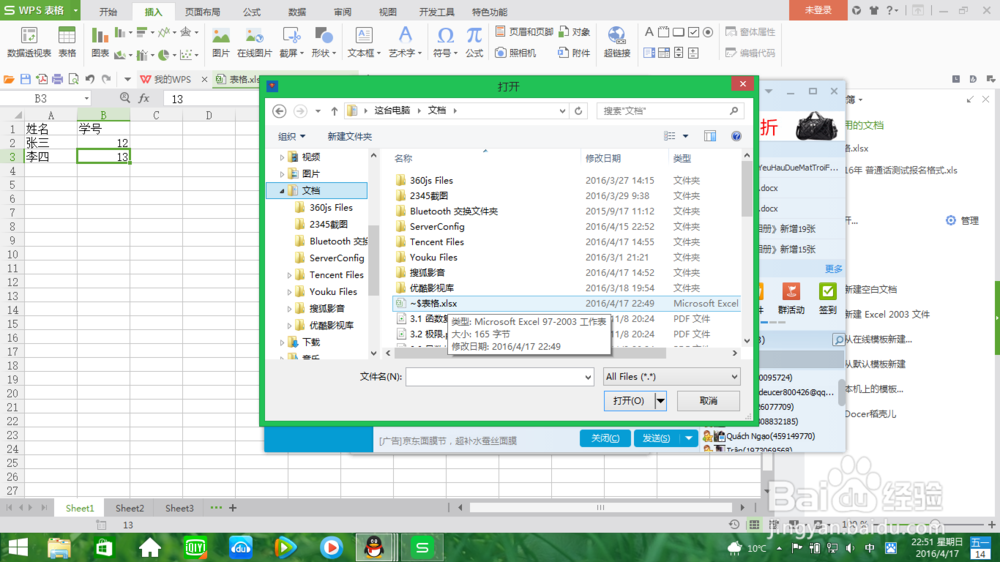Viewport: 1000px width, 562px height.
Task: Insert a pivot table (数据透视表)
Action: (29, 42)
